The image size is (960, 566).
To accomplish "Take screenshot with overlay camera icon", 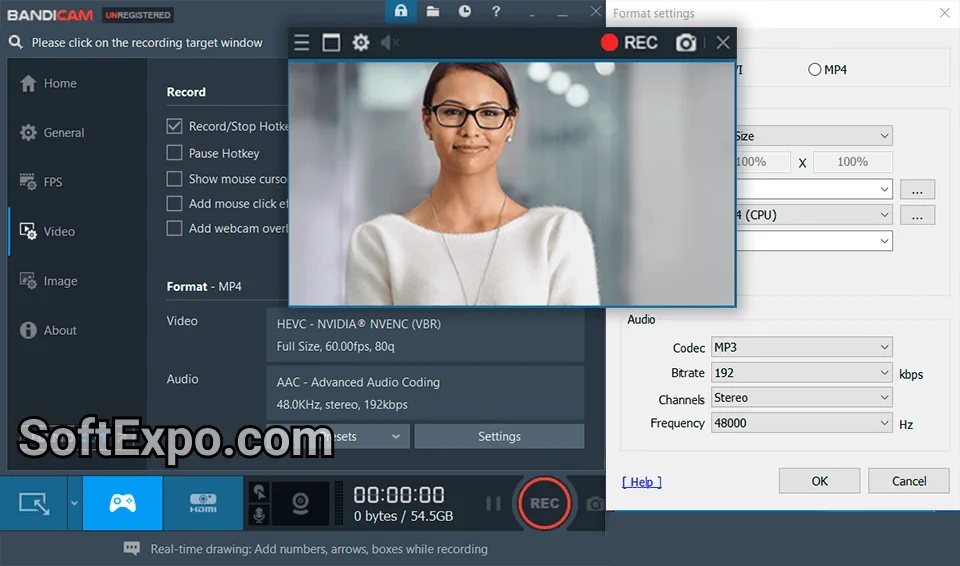I will (686, 43).
